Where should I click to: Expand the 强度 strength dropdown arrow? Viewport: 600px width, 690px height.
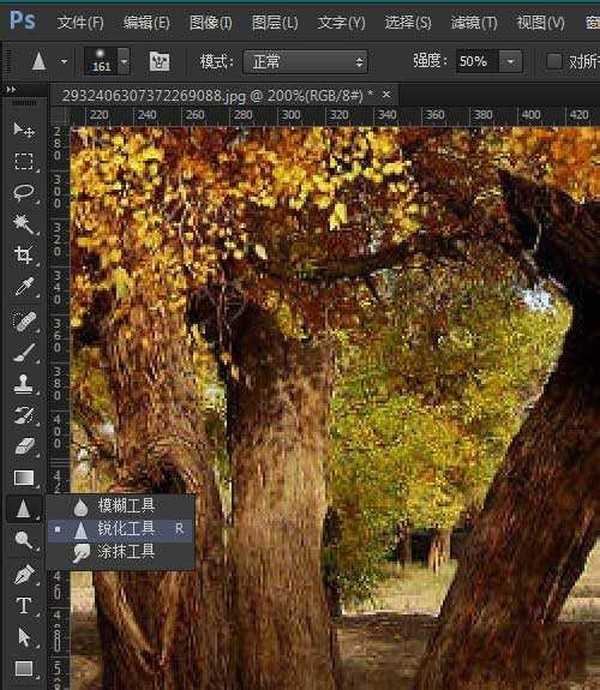[511, 62]
